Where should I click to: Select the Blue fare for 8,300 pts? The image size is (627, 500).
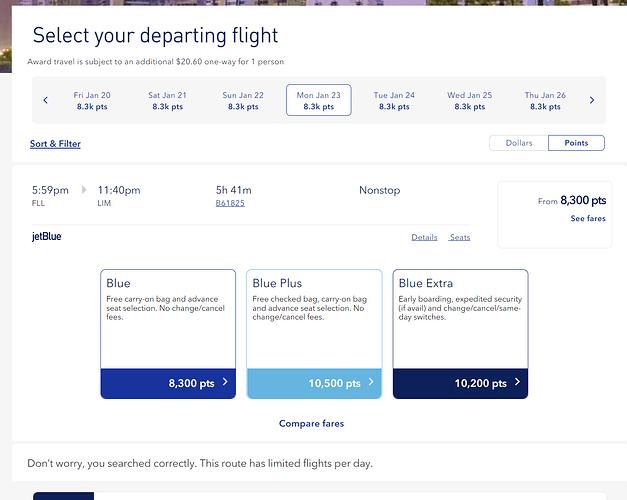pos(168,383)
